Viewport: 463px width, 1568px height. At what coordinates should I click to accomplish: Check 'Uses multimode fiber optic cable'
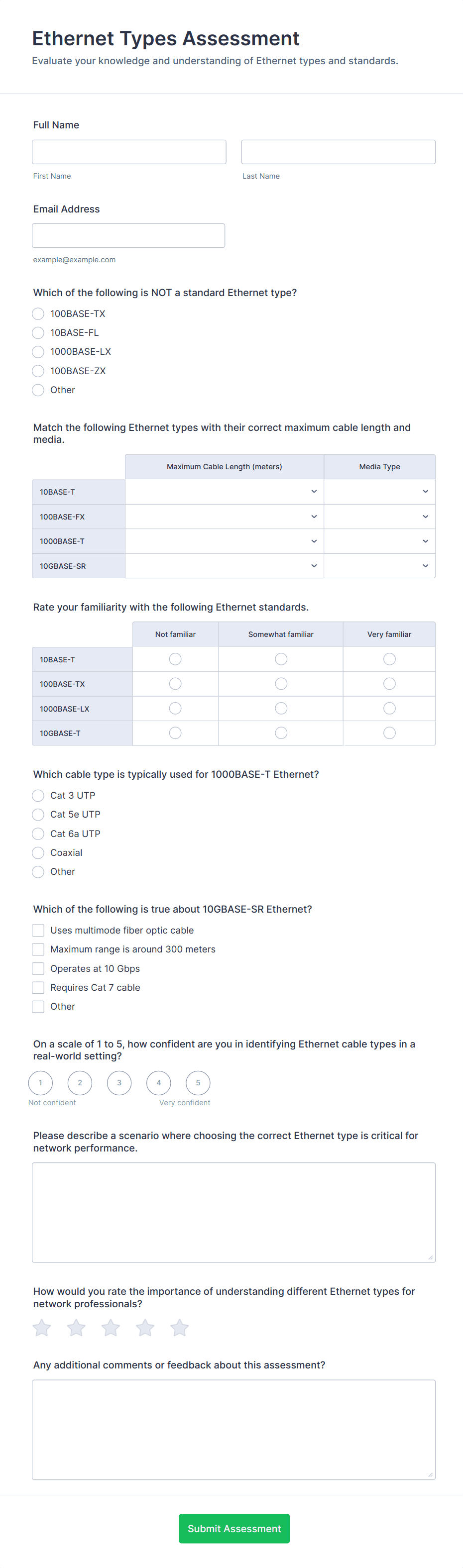click(x=38, y=930)
